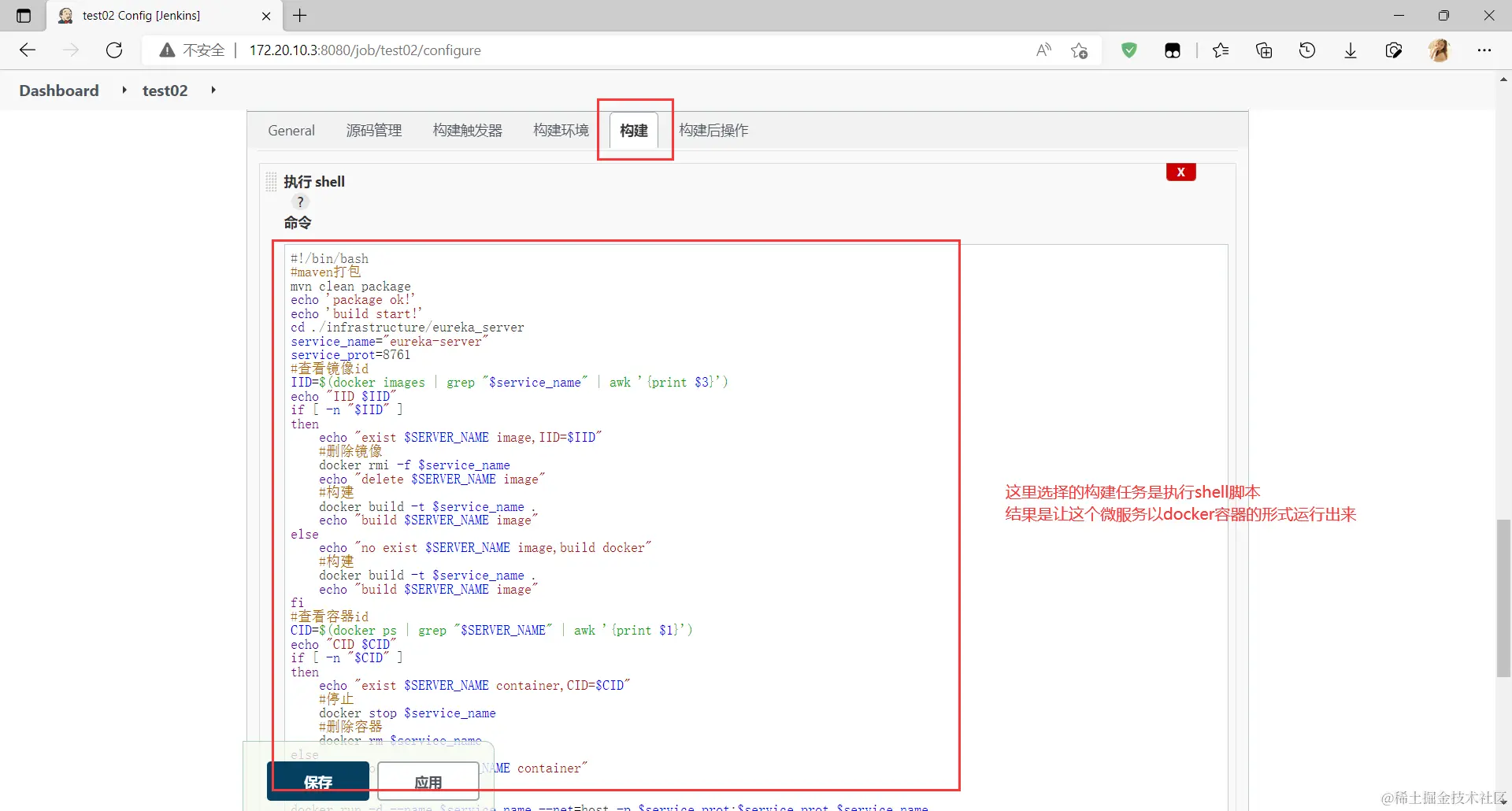Expand the test02 breadcrumb chevron
Screen dimensions: 1512x811
click(x=213, y=90)
